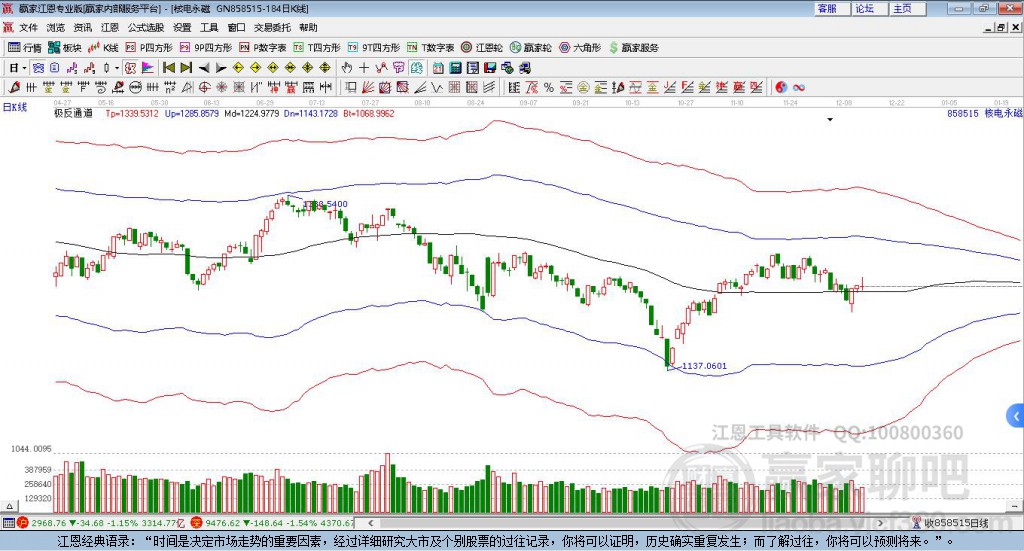Open the 9T四方形 tool

[374, 48]
